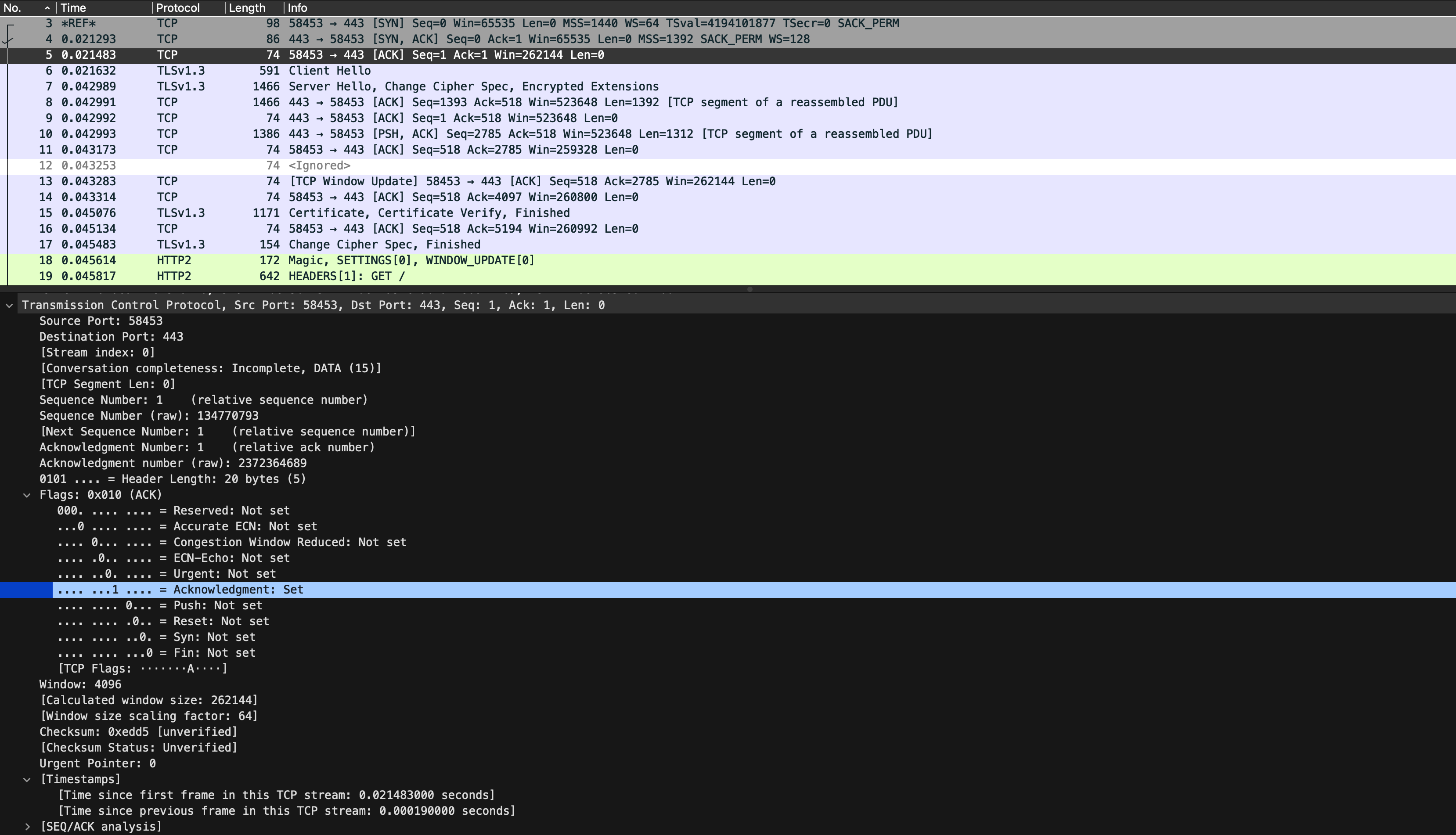The width and height of the screenshot is (1456, 835).
Task: Select the Window: 4096 field
Action: (x=80, y=685)
